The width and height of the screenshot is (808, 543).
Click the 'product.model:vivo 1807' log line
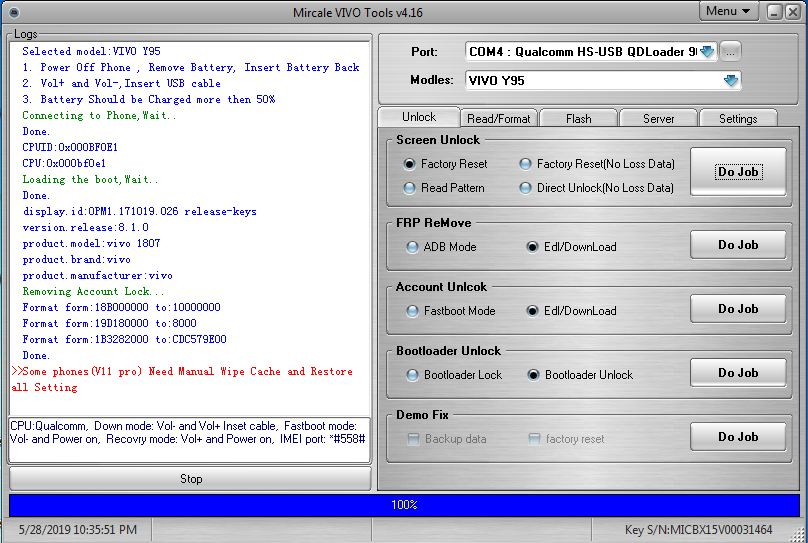coord(91,243)
